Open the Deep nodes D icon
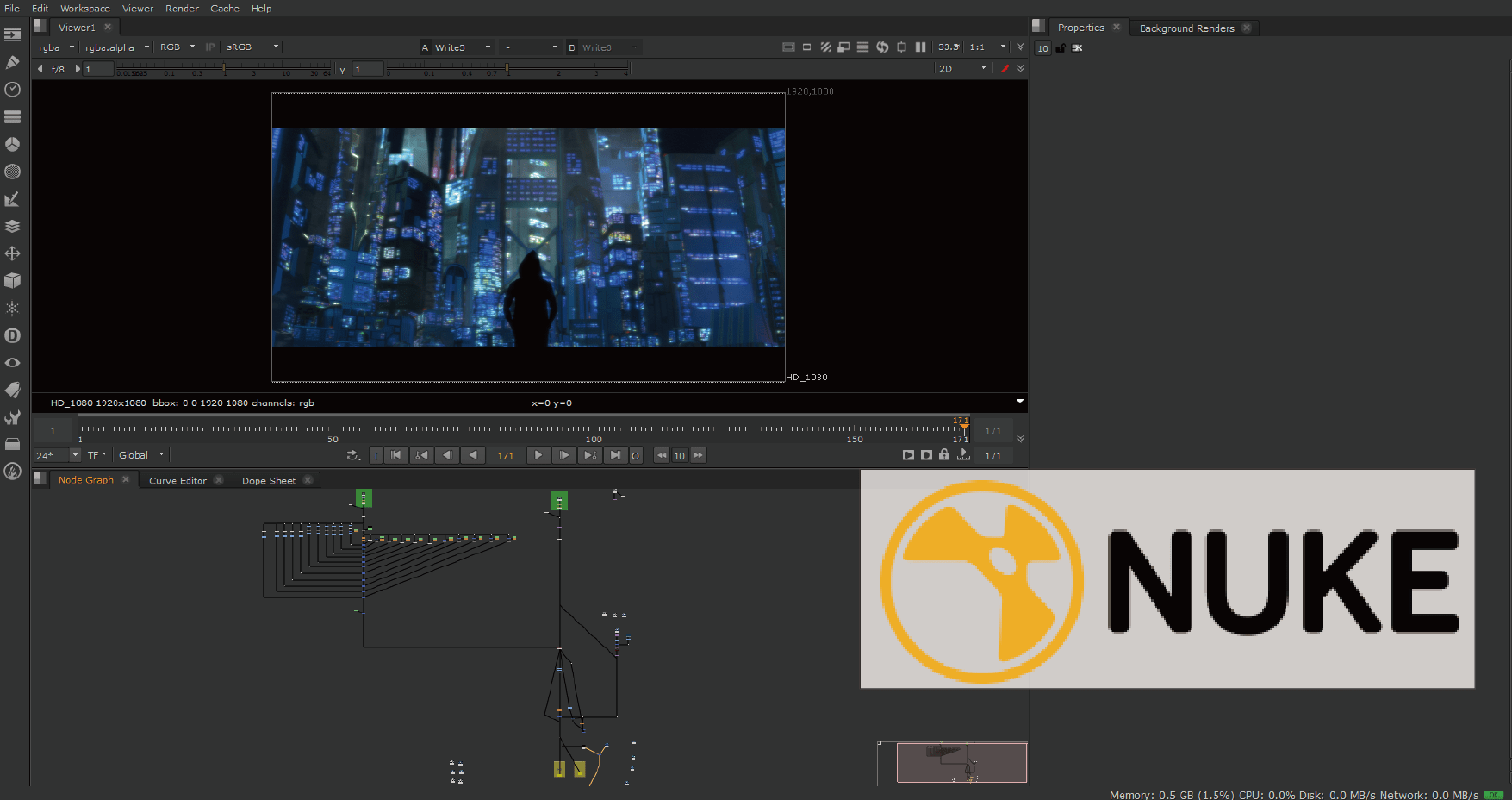The width and height of the screenshot is (1512, 800). [12, 335]
